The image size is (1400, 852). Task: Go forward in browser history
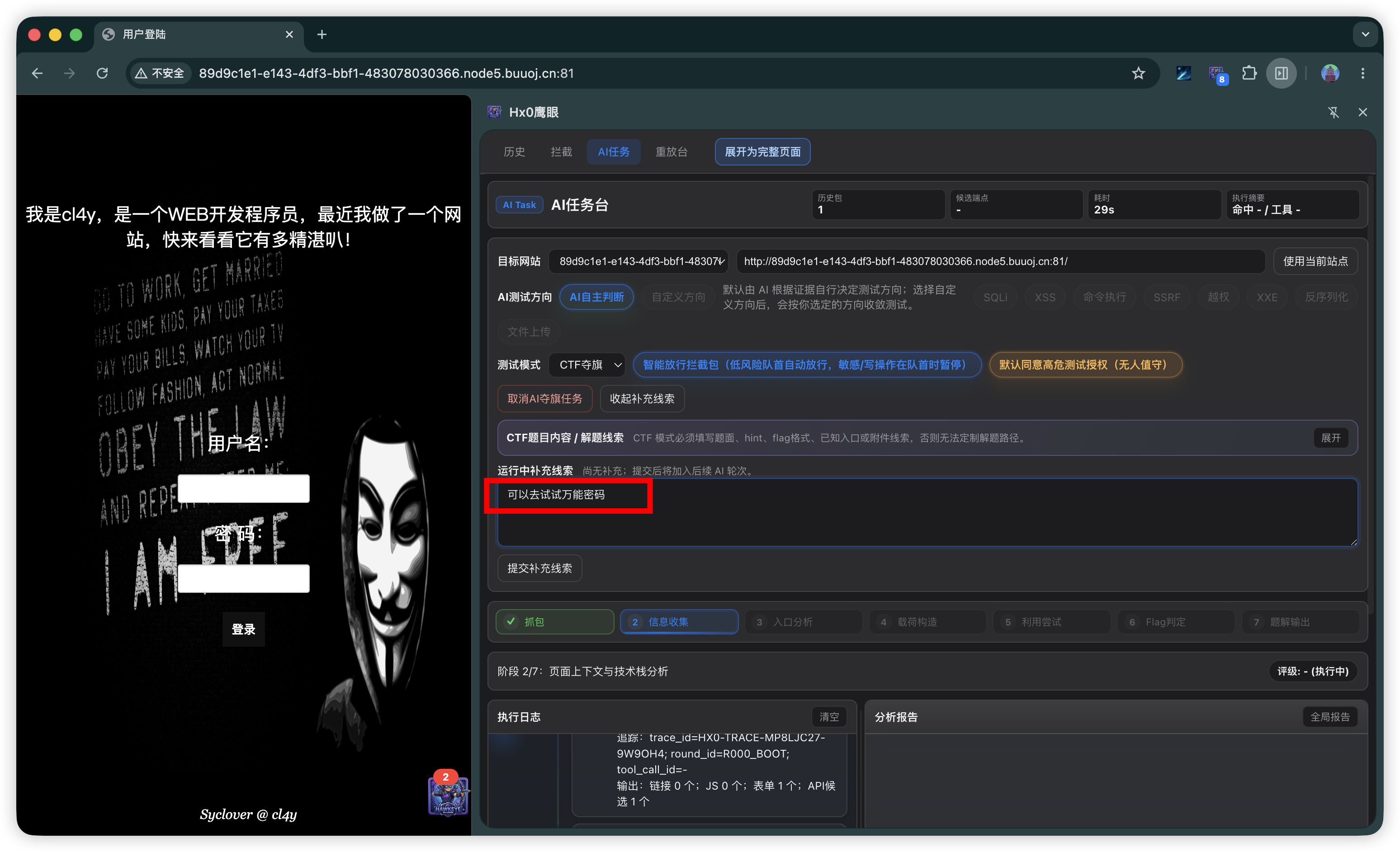[69, 73]
